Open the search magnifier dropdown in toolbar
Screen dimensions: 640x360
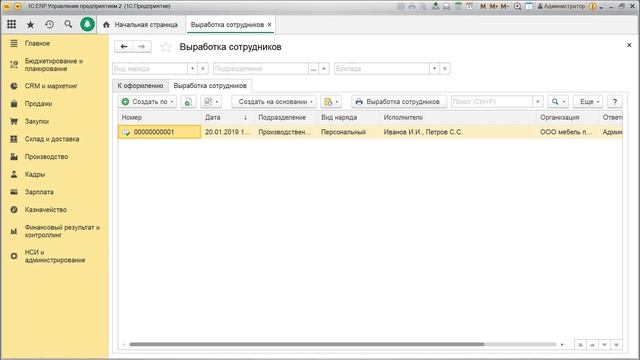[558, 102]
